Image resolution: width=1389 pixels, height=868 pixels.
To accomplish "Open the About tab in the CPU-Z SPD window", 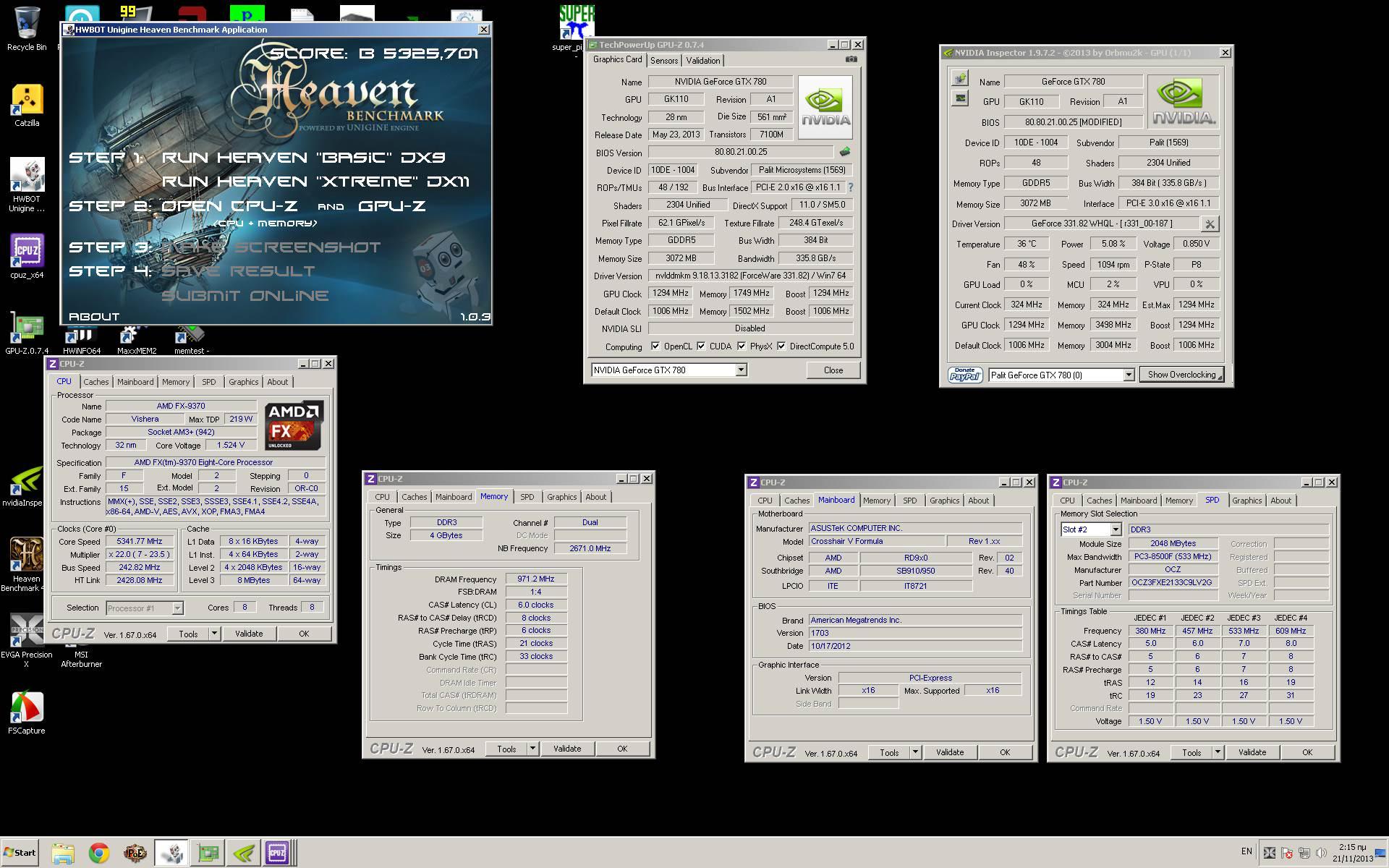I will coord(1280,501).
